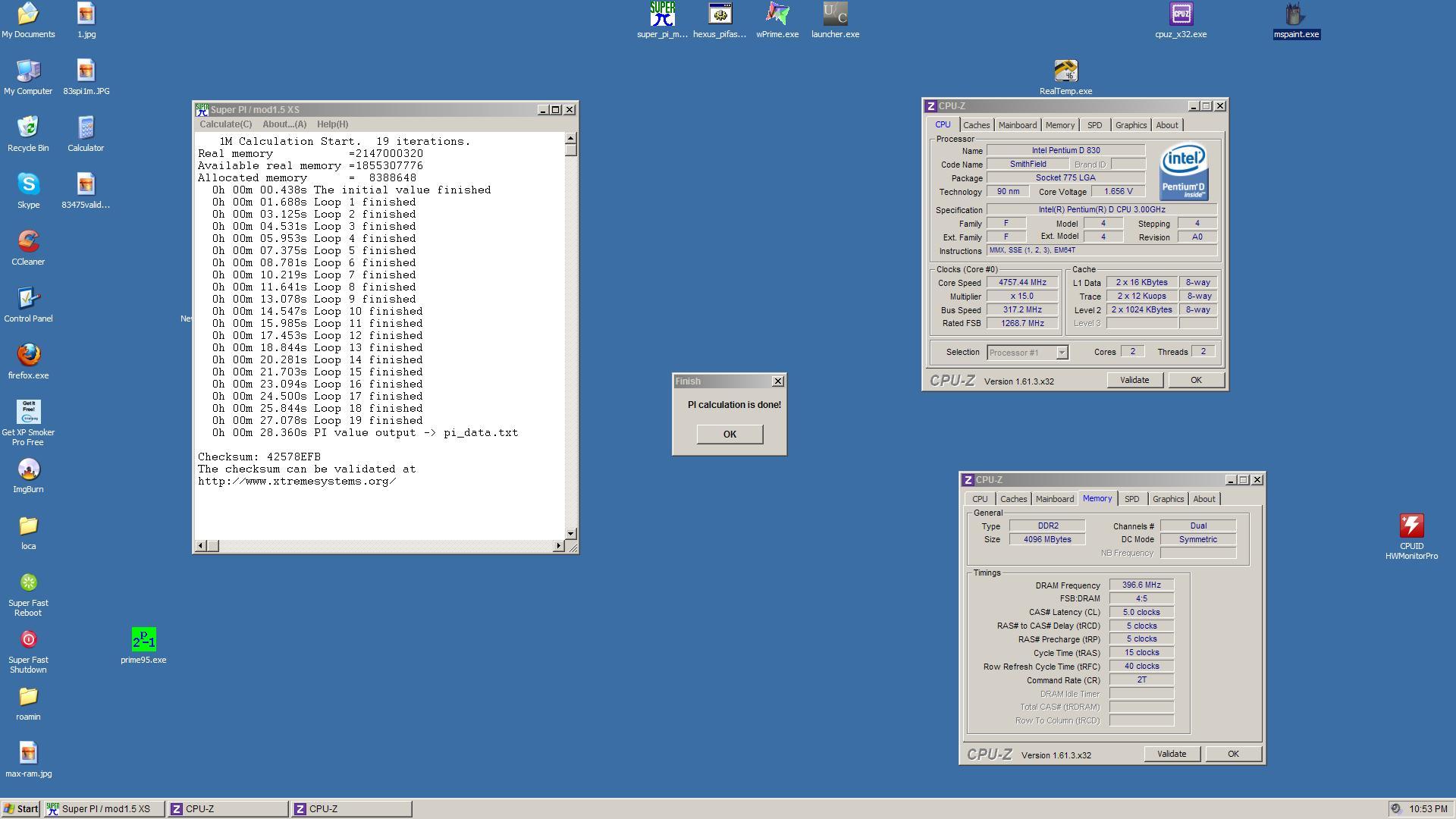The width and height of the screenshot is (1456, 819).
Task: Launch the super_pi_m... desktop icon
Action: pos(662,20)
